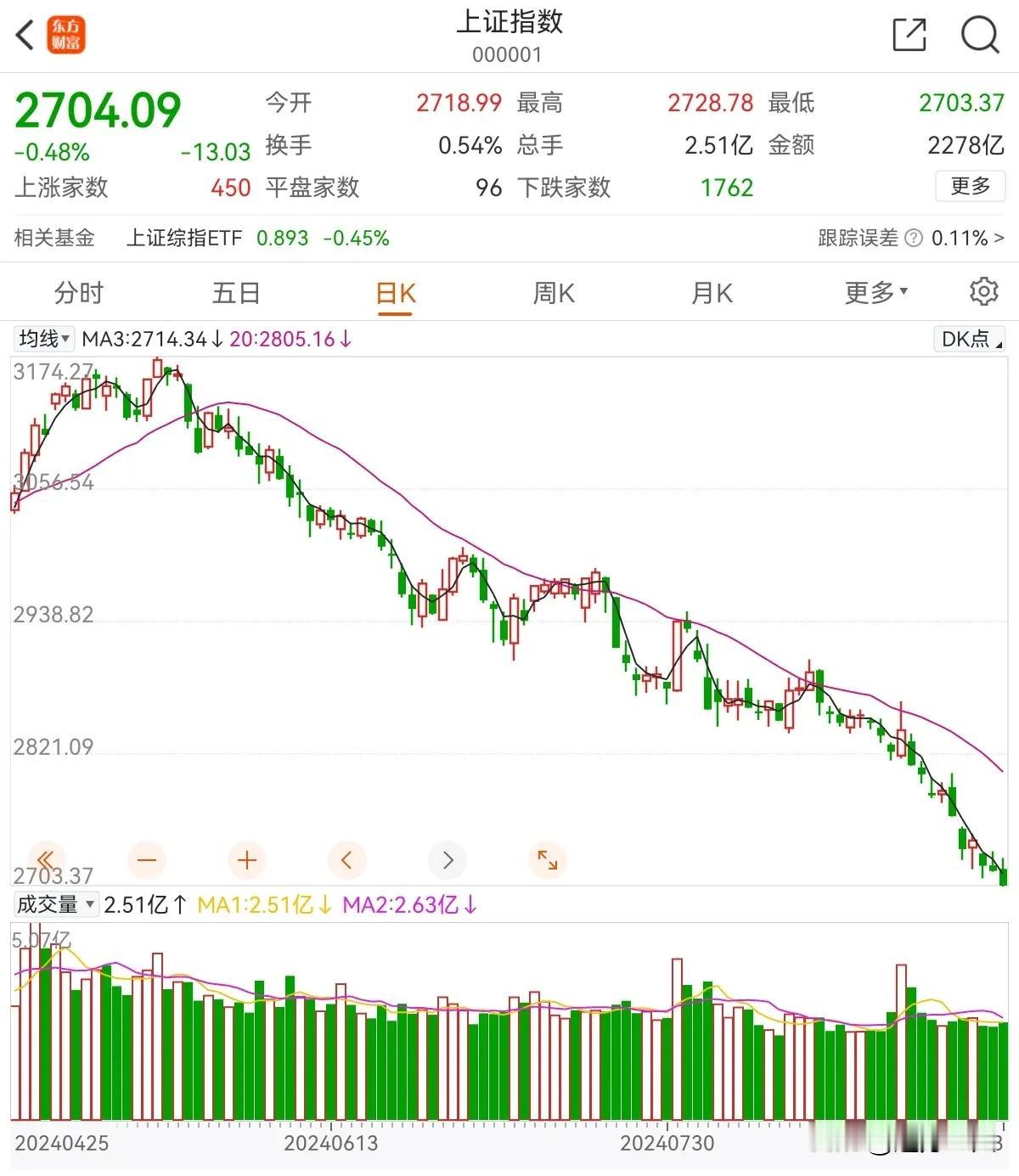Tap 最低 value 2703.37
The width and height of the screenshot is (1019, 1176).
coord(961,103)
